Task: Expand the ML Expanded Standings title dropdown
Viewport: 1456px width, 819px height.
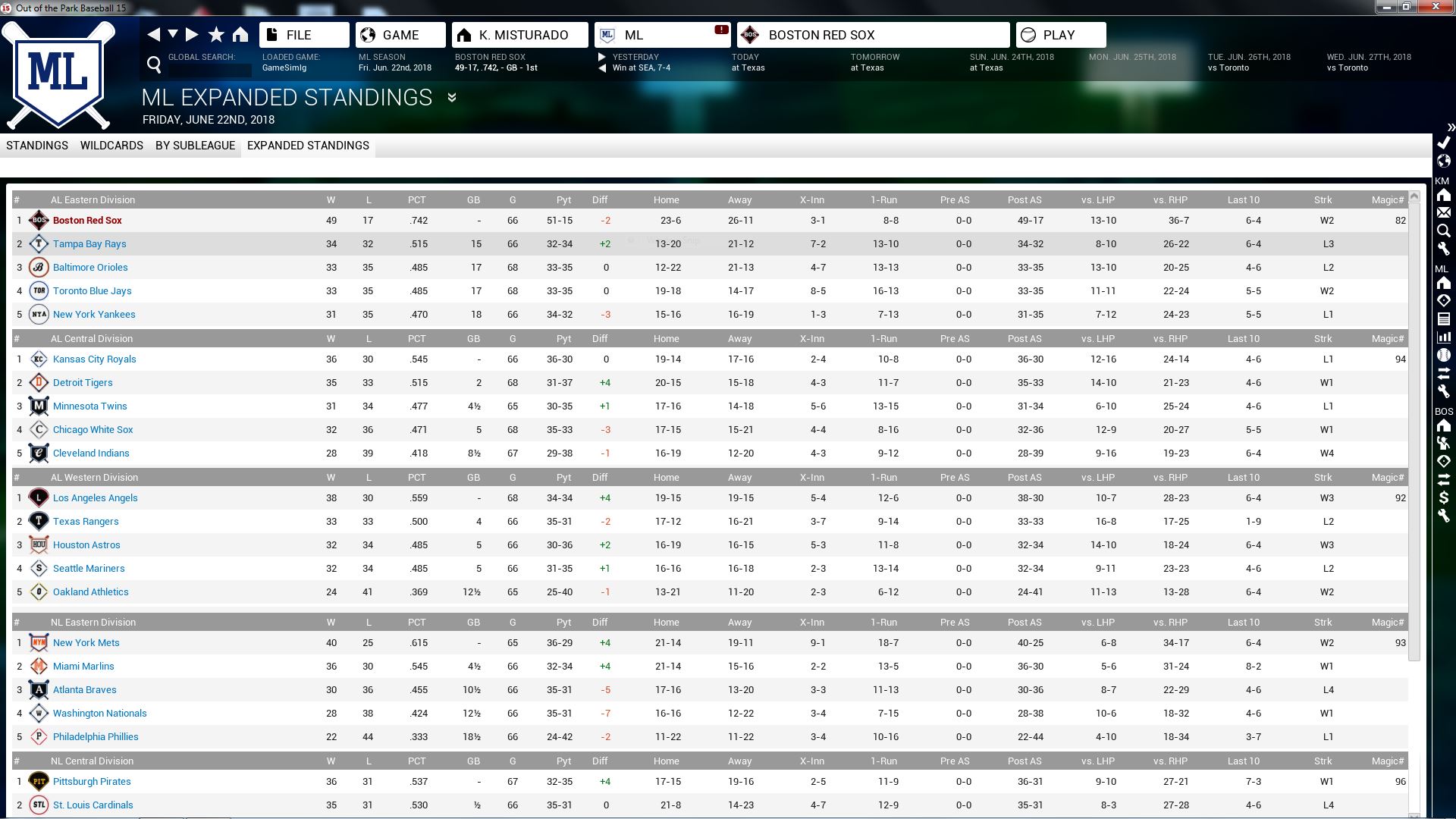Action: click(452, 98)
